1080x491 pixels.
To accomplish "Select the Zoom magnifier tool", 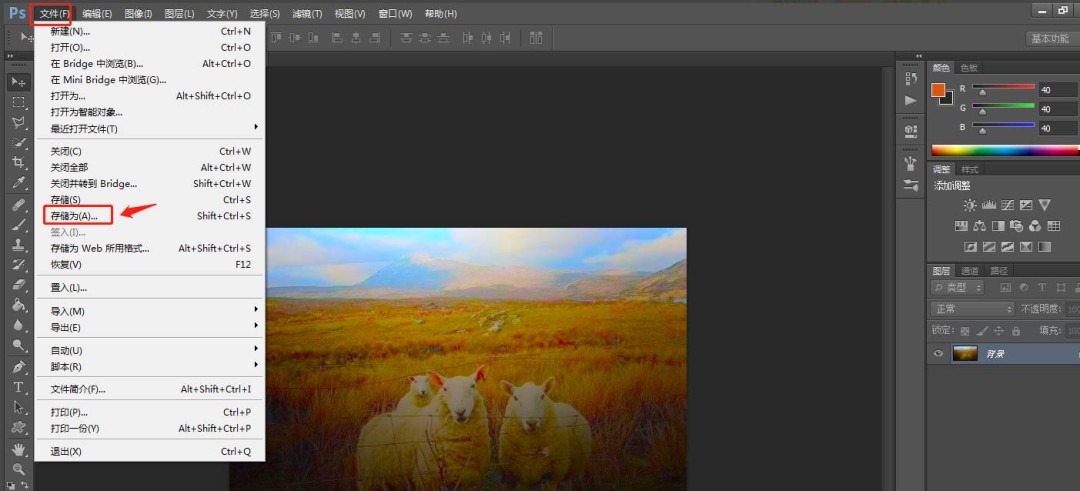I will click(18, 469).
